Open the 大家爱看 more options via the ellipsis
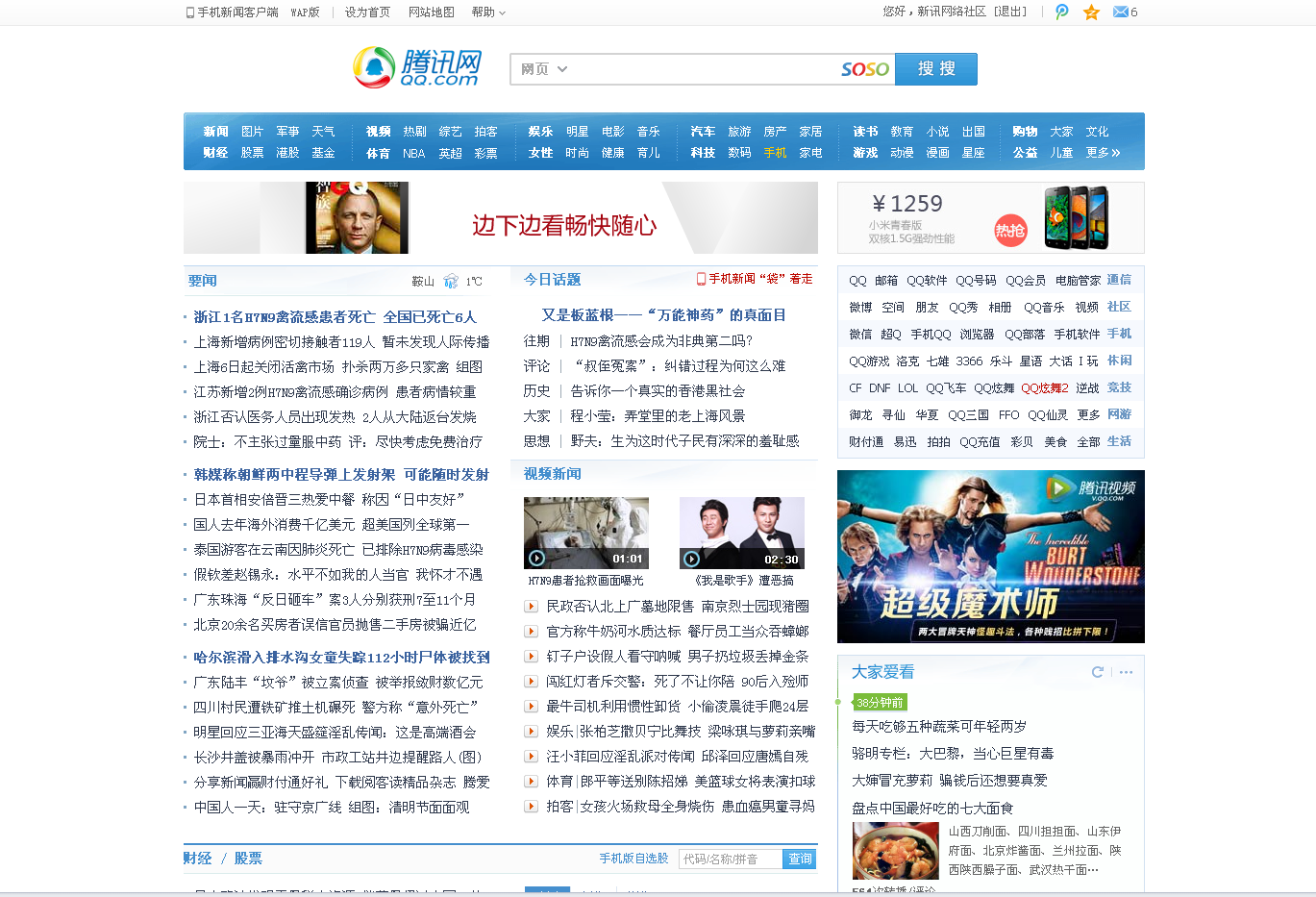The image size is (1316, 897). tap(1125, 673)
